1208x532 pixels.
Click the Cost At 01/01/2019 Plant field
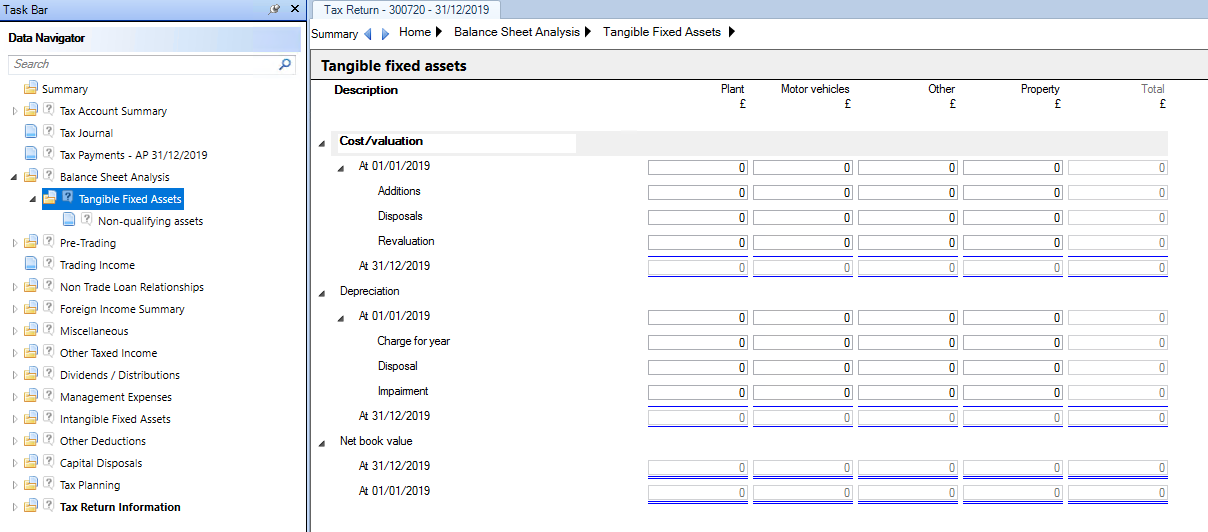pyautogui.click(x=698, y=168)
